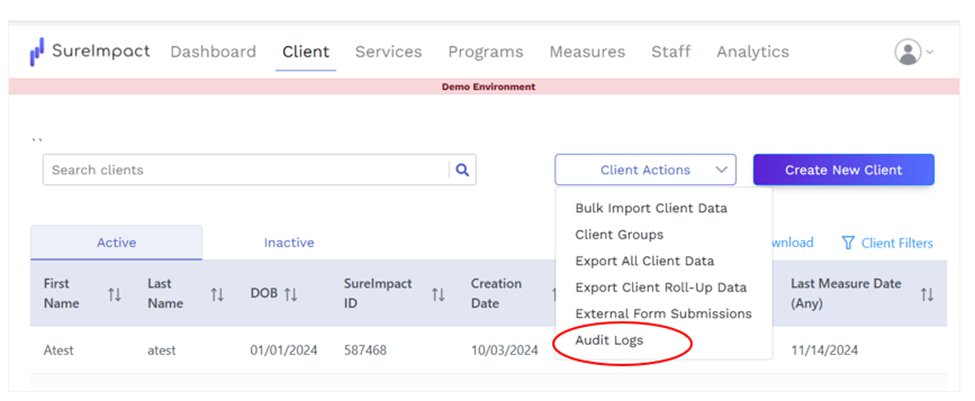
Task: Open External Form Submissions
Action: (x=663, y=314)
